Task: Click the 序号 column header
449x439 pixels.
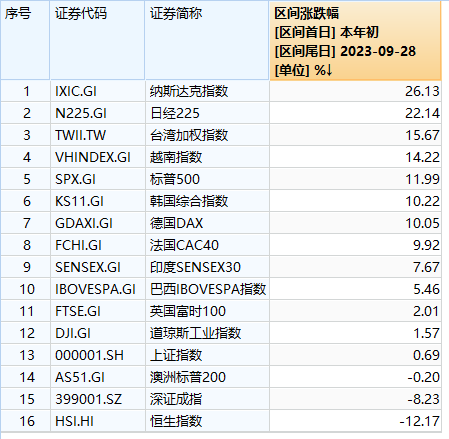Action: tap(25, 40)
